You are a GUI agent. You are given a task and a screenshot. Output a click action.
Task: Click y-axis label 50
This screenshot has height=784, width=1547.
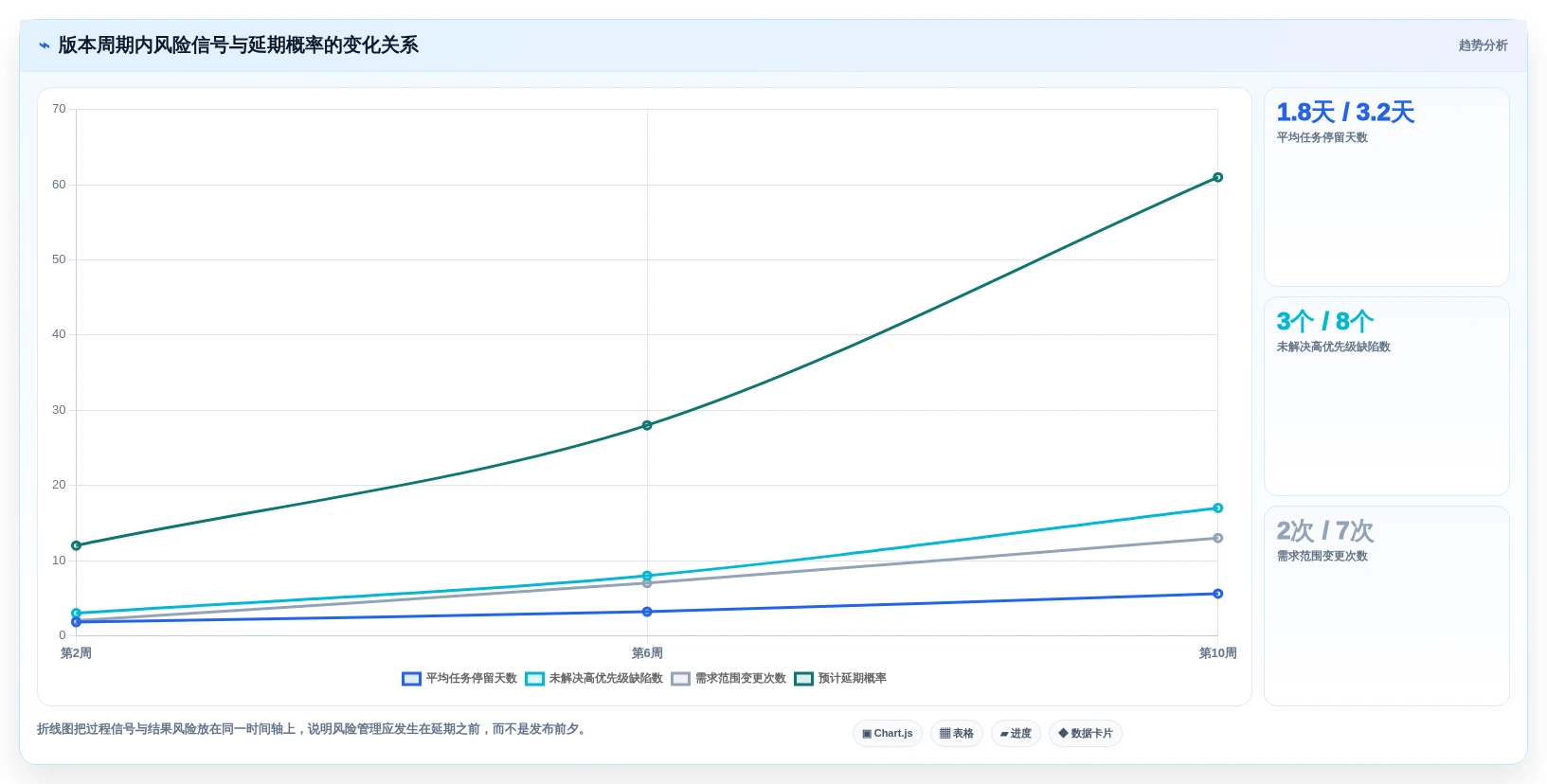click(x=59, y=259)
